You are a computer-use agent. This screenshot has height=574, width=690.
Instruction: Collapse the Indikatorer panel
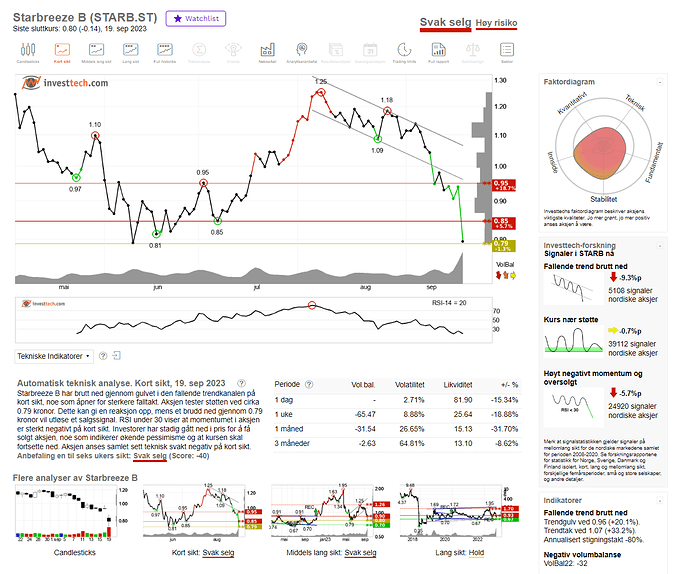[x=660, y=500]
